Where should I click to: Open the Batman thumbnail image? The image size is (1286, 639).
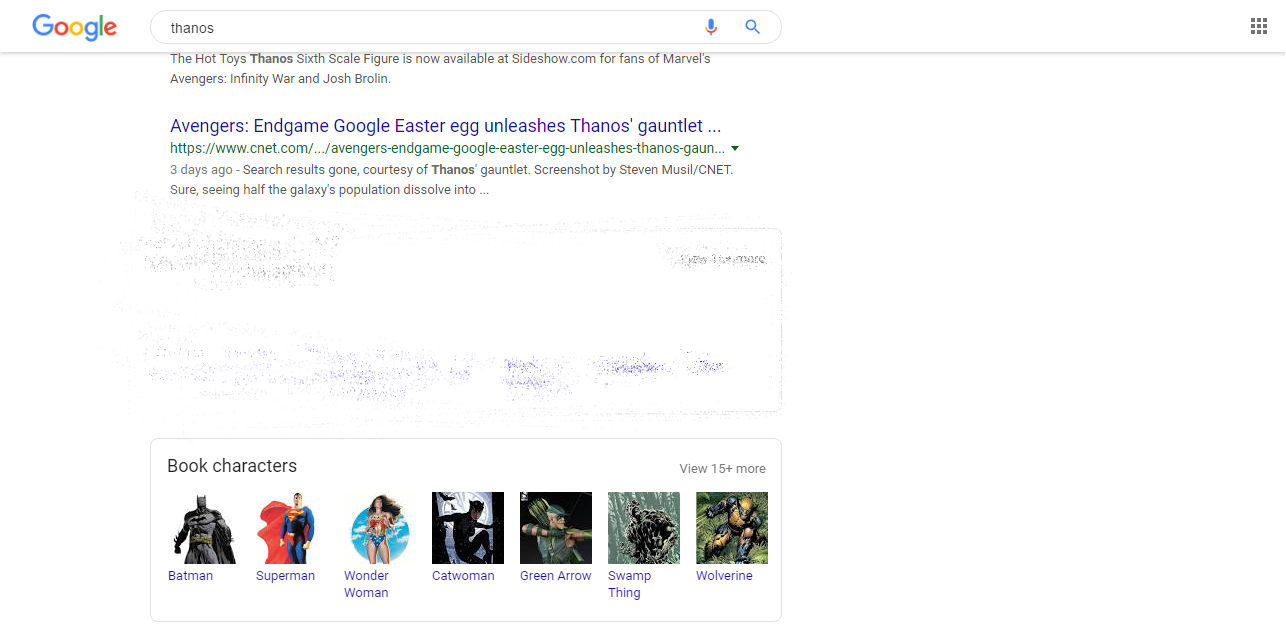204,528
